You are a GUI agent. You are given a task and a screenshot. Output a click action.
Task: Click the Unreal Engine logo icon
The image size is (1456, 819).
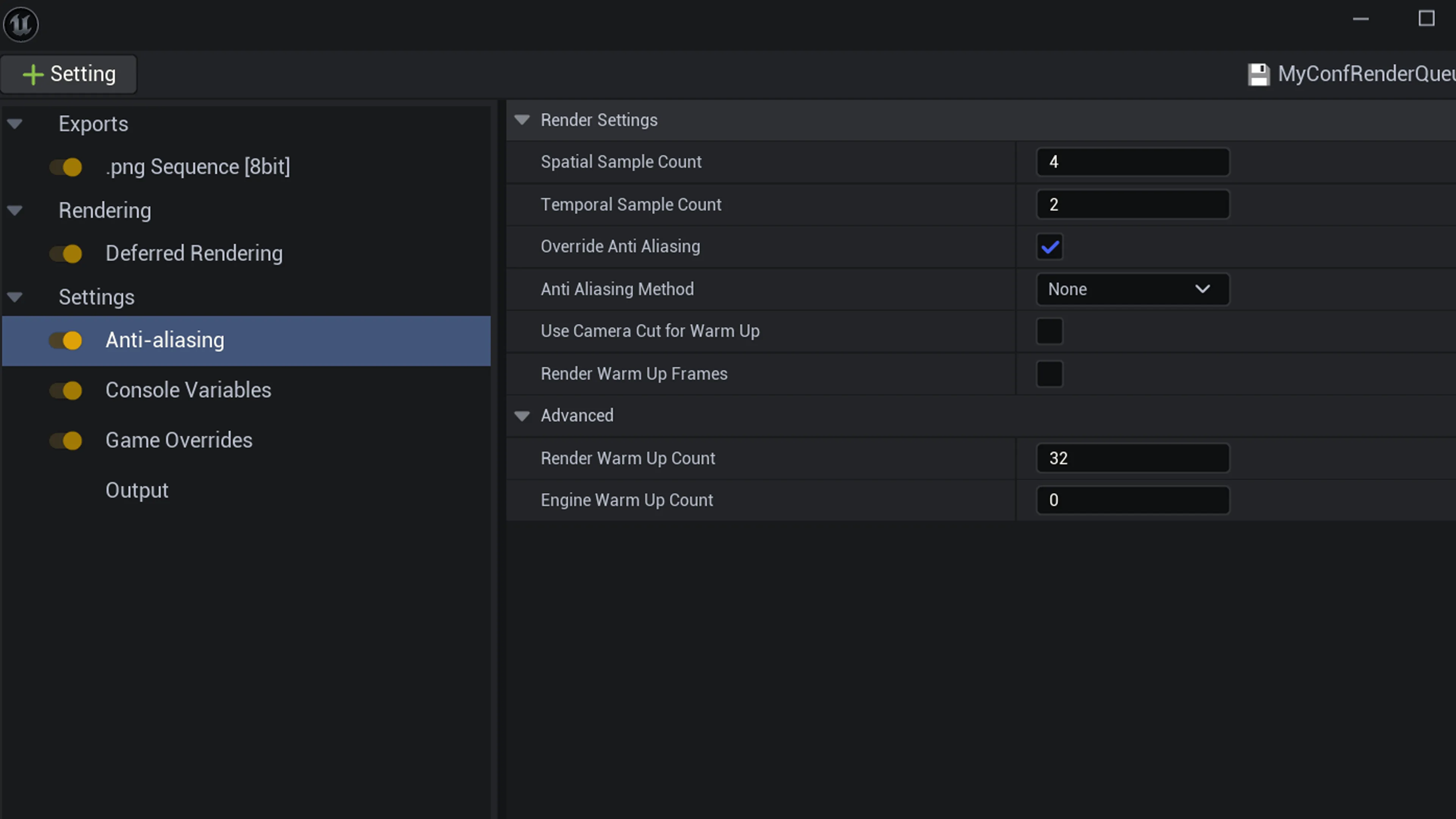click(x=21, y=24)
